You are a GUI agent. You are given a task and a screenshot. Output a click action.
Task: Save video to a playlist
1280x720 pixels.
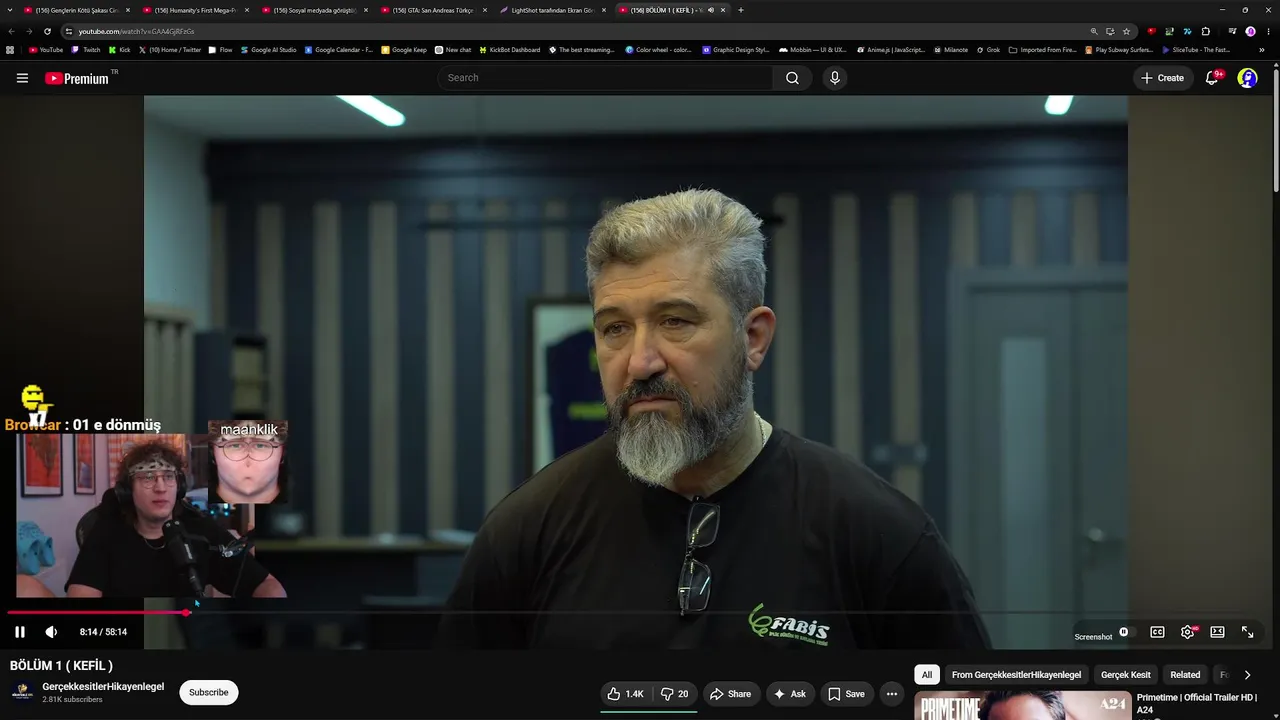(x=846, y=694)
